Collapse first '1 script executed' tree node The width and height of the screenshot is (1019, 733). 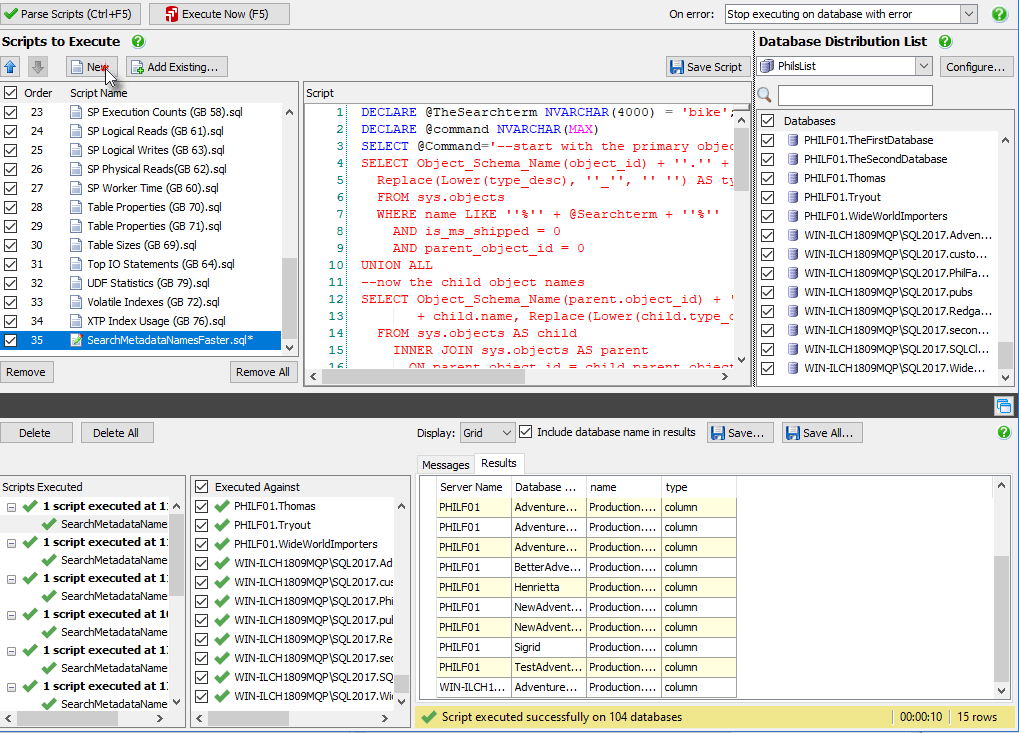(12, 507)
